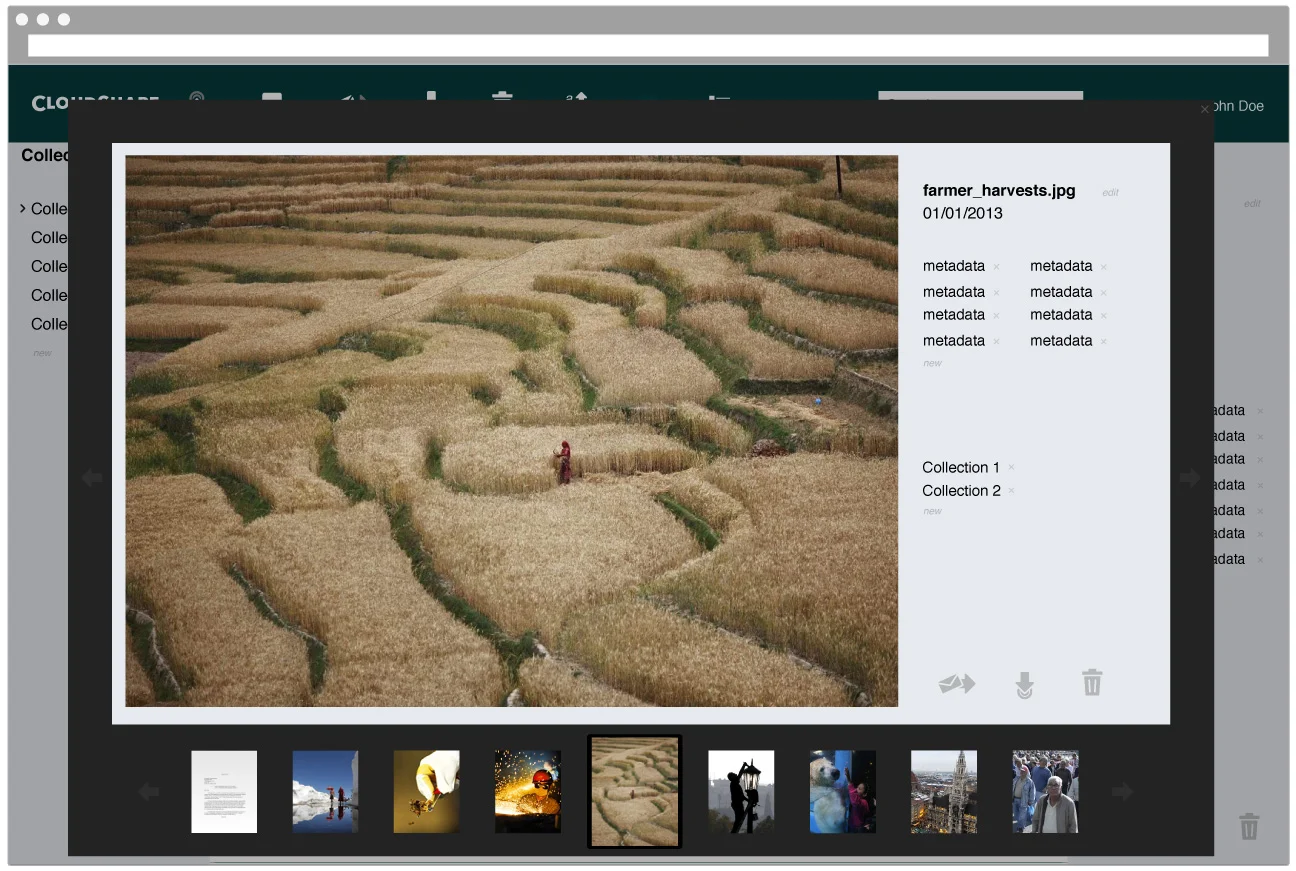
Task: Open the city hall tower thumbnail
Action: coord(944,792)
